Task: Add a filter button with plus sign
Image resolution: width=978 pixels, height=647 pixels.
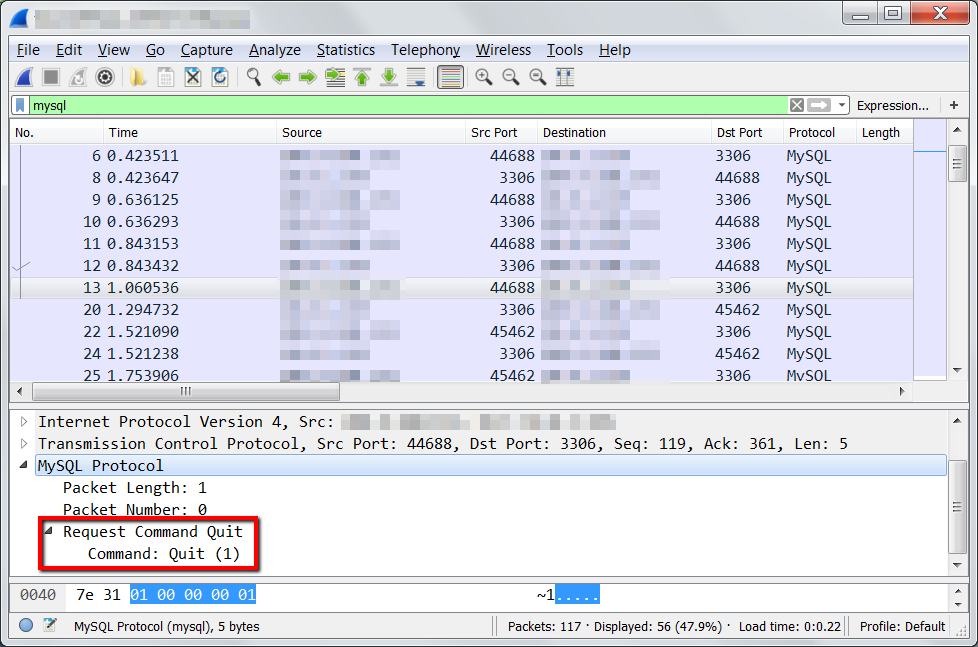Action: click(954, 105)
